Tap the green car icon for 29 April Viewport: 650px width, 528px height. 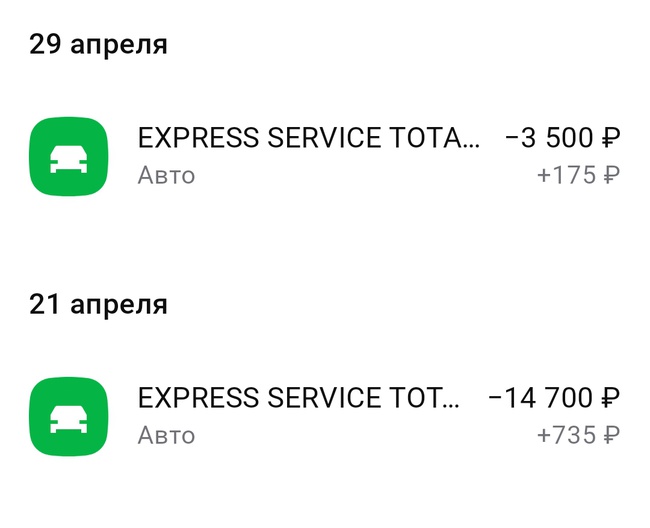tap(68, 156)
